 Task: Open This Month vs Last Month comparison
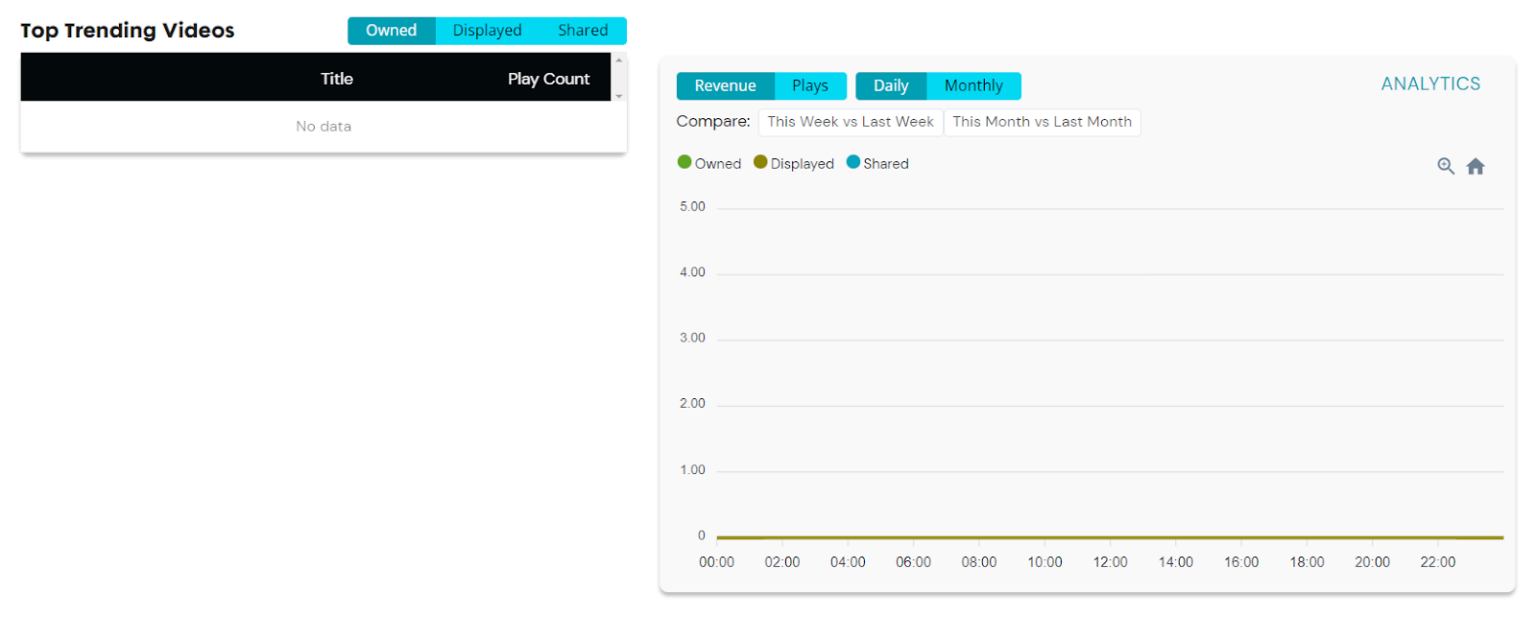pos(1043,122)
